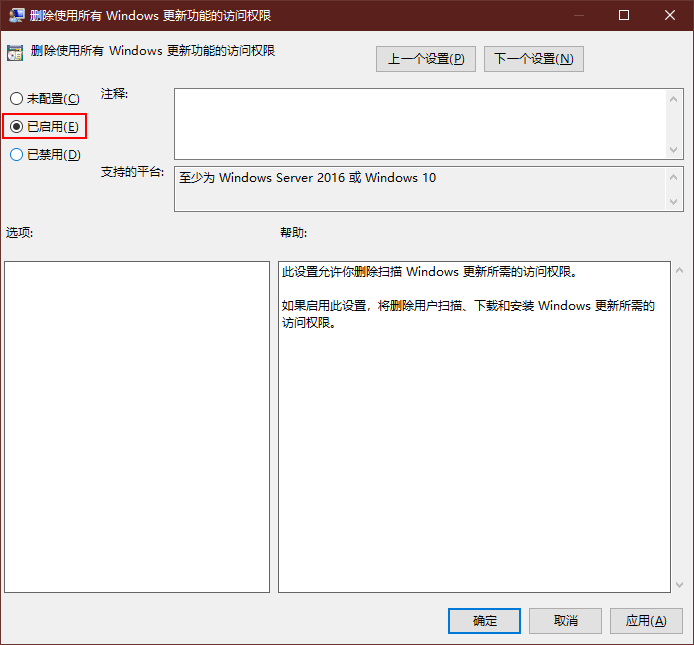Image resolution: width=694 pixels, height=645 pixels.
Task: Click the title bar policy editor icon
Action: point(16,15)
